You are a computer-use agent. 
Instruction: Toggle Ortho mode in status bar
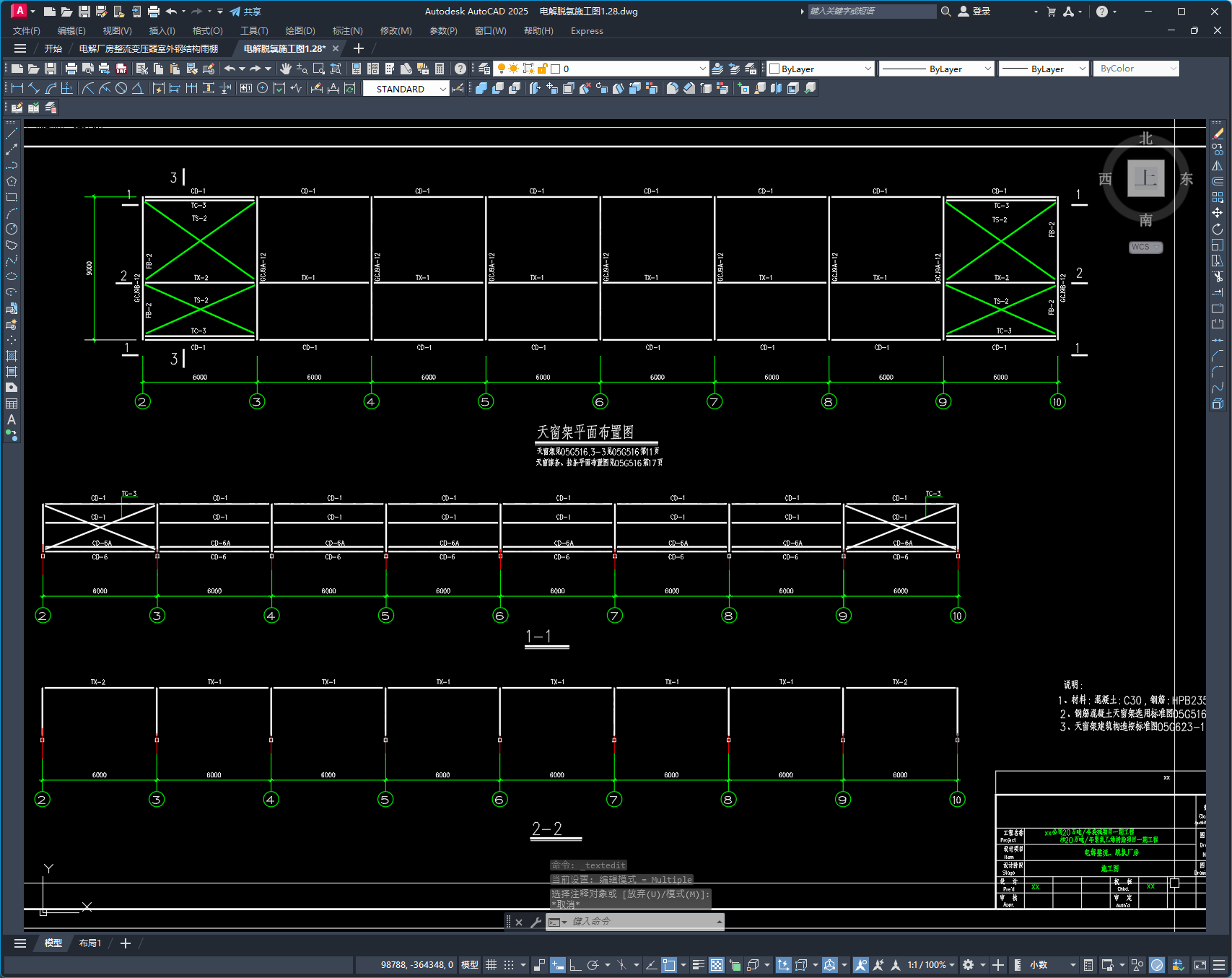point(575,965)
